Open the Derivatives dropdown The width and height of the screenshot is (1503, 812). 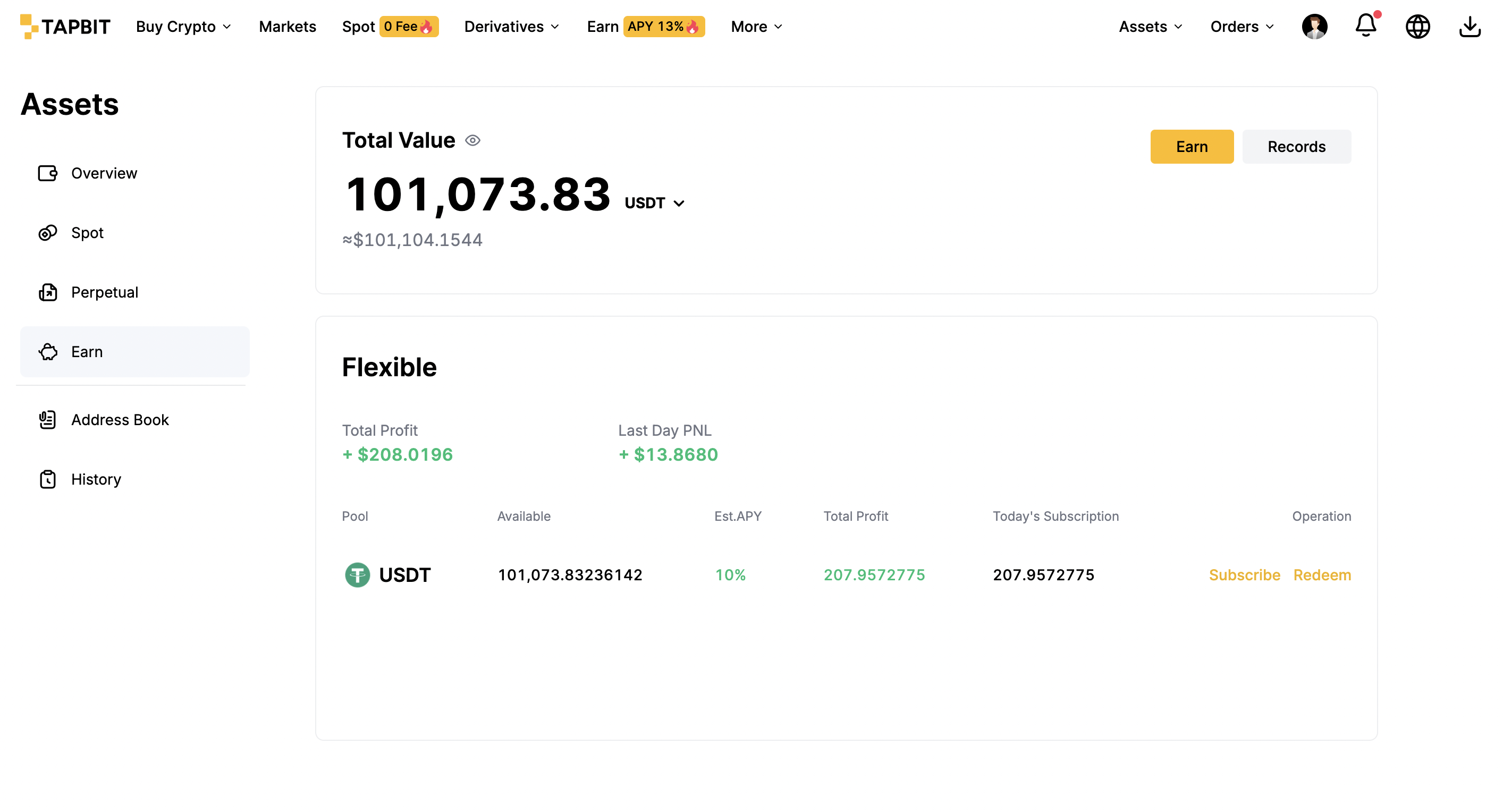coord(512,27)
